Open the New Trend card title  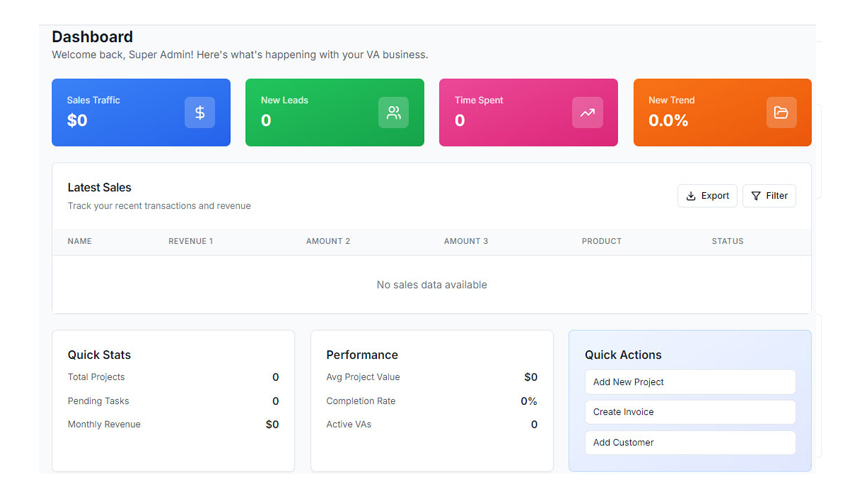click(x=671, y=100)
